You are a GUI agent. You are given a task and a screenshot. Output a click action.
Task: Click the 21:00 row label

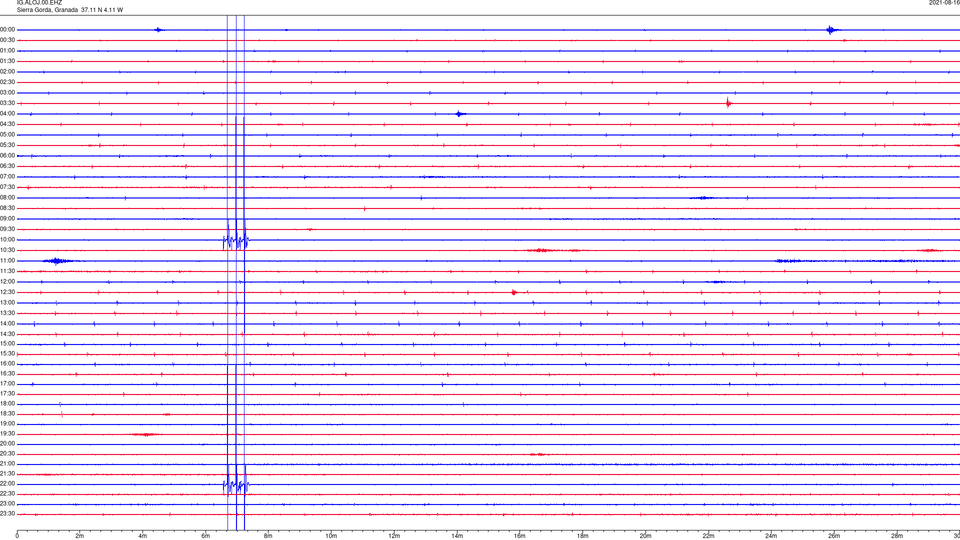7,464
